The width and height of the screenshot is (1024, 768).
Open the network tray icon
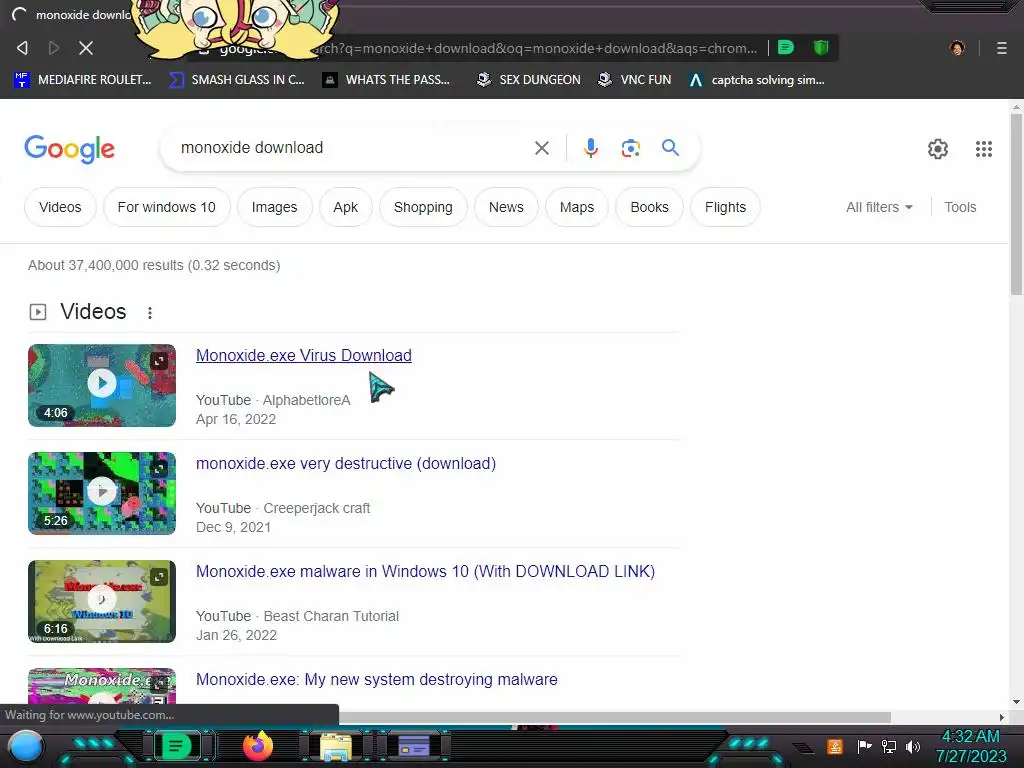889,746
